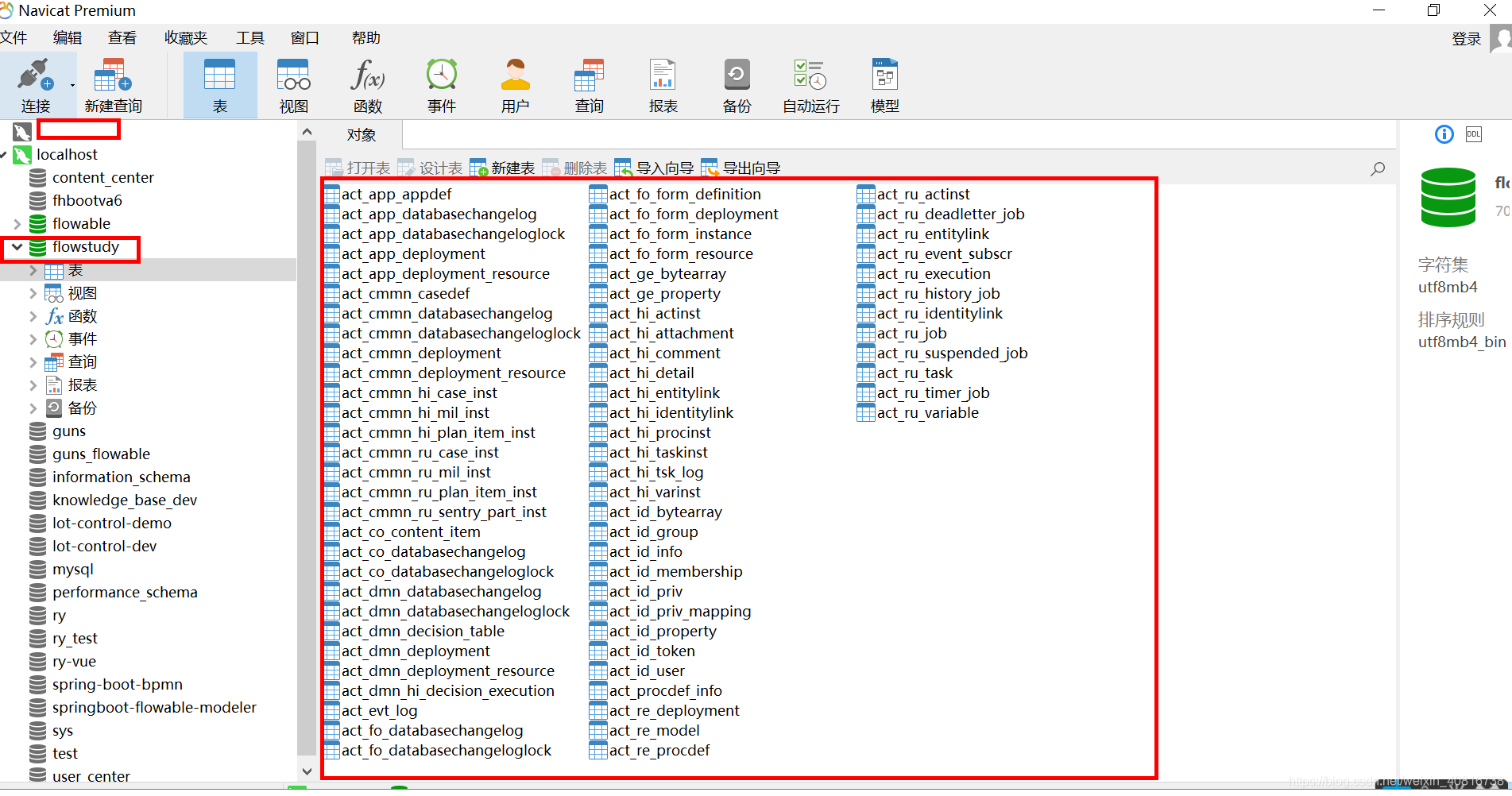Open the 自动运行 automation toolbar icon
Screen dimensions: 1512x796
coord(811,85)
